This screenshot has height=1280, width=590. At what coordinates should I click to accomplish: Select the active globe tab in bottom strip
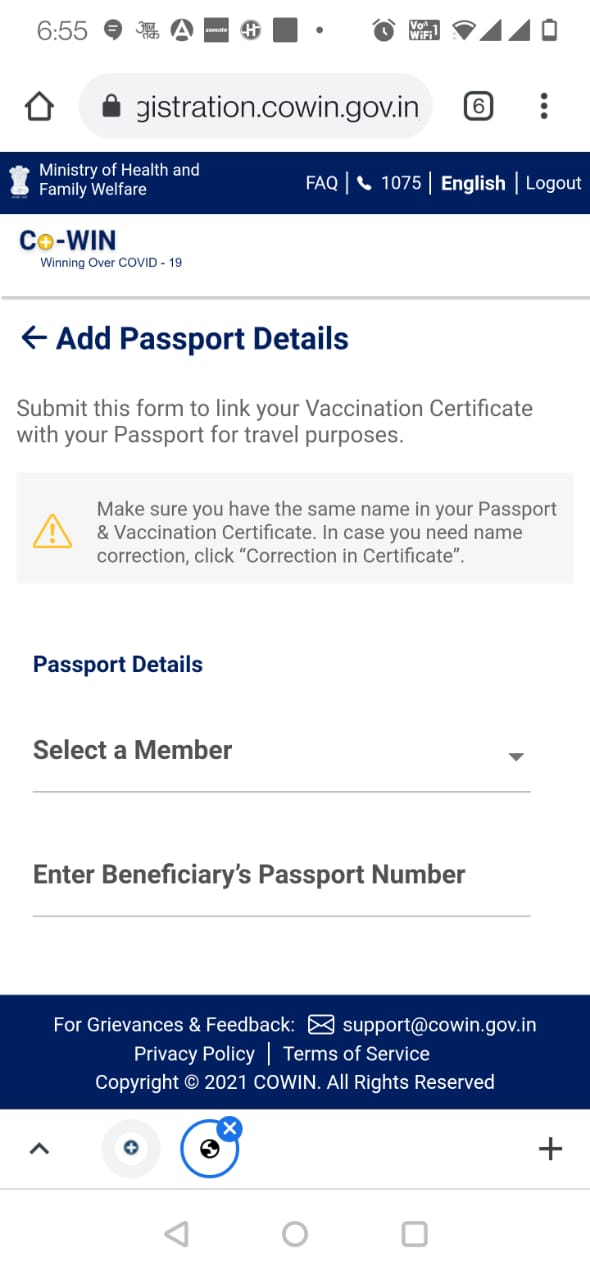click(x=209, y=1149)
